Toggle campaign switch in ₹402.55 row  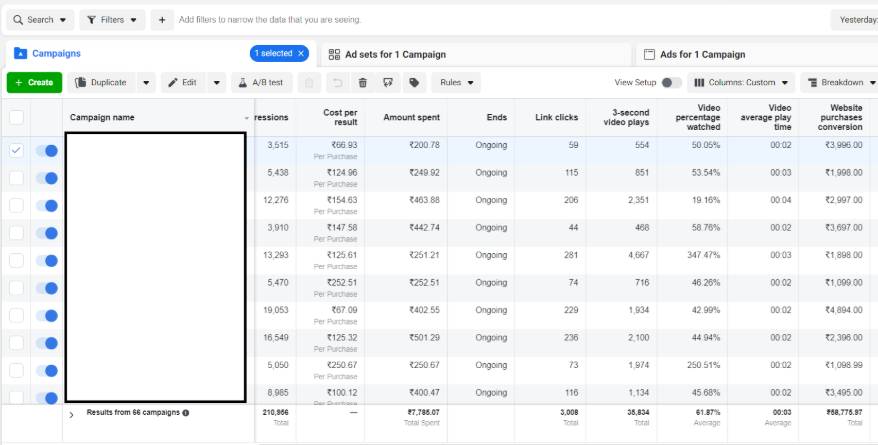(47, 316)
